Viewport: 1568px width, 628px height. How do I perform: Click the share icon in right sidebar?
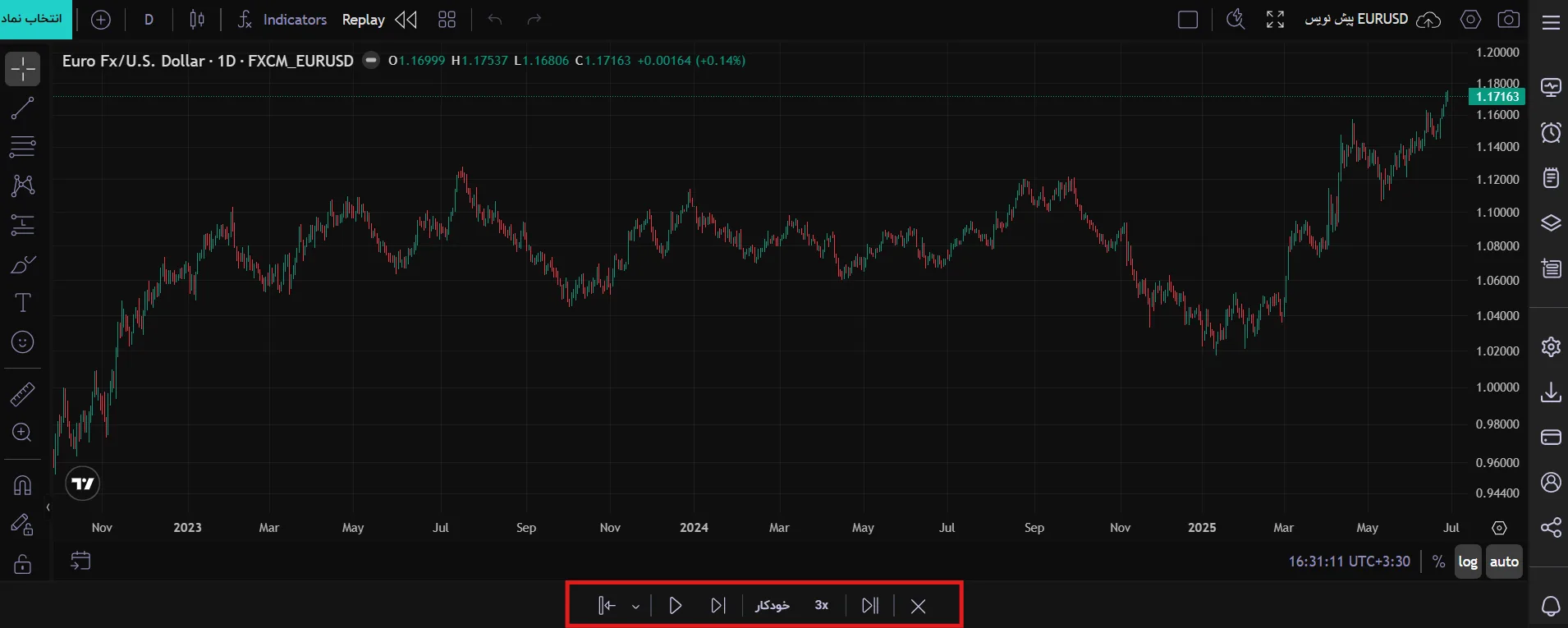click(1551, 527)
